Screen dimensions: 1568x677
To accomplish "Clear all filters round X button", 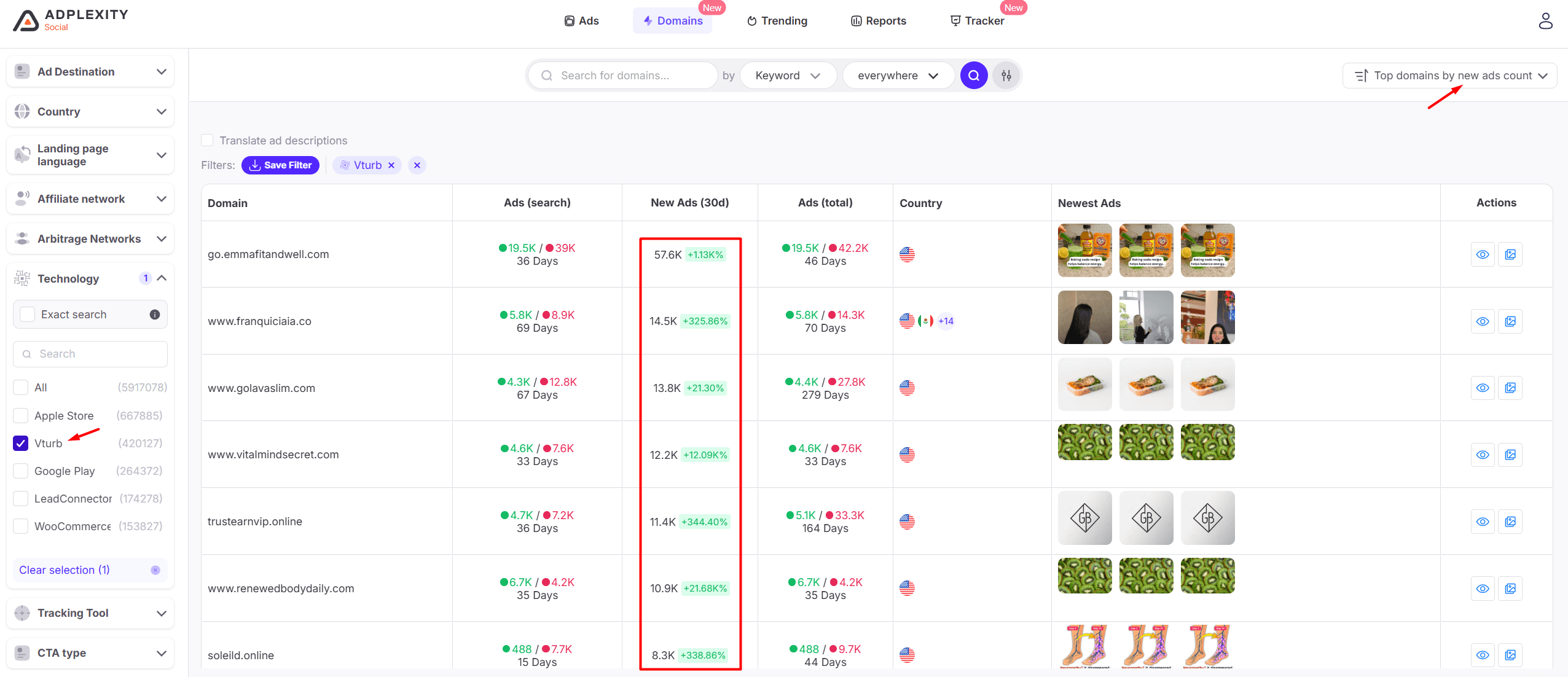I will click(x=417, y=165).
